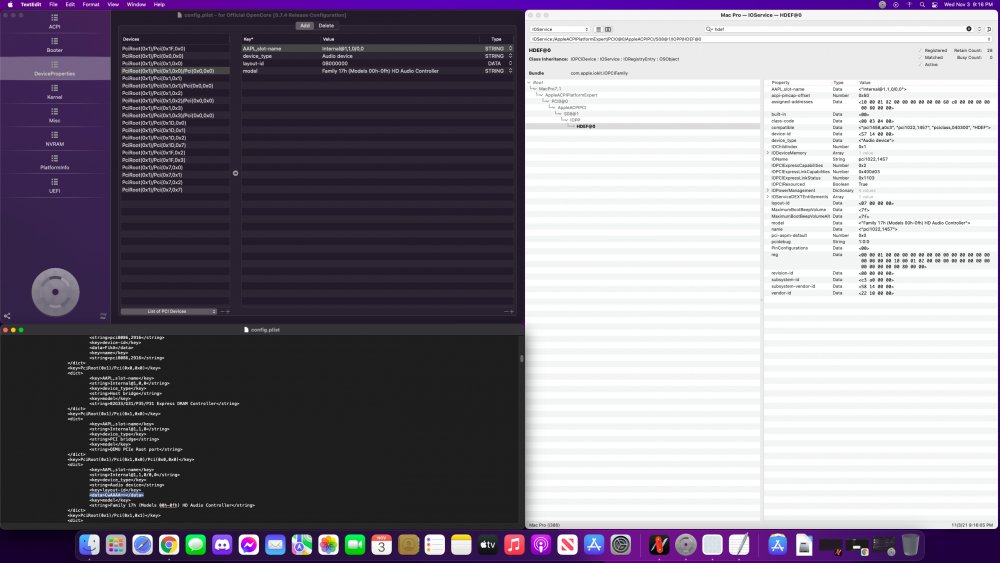Image resolution: width=1000 pixels, height=563 pixels.
Task: Select device PciRoot(0x1)/Pci(0x1F,0x0)
Action: tap(175, 48)
